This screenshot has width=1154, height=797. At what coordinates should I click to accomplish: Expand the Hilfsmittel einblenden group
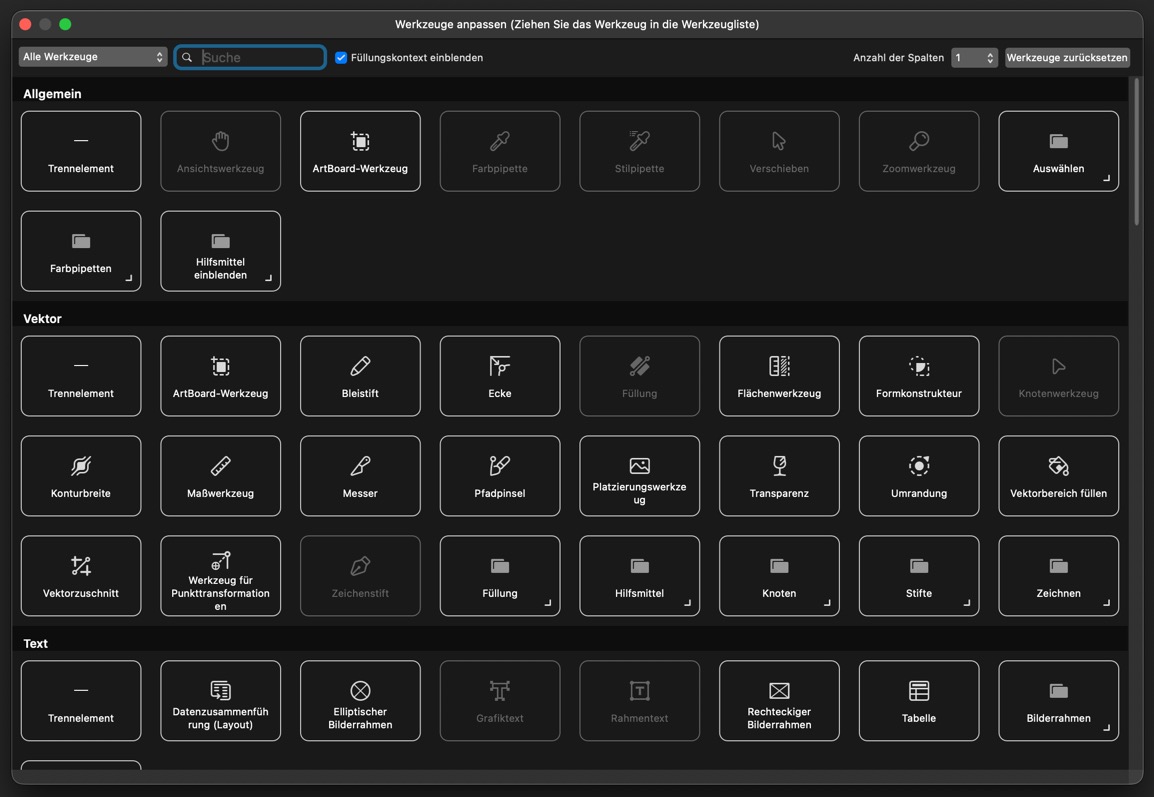click(220, 251)
